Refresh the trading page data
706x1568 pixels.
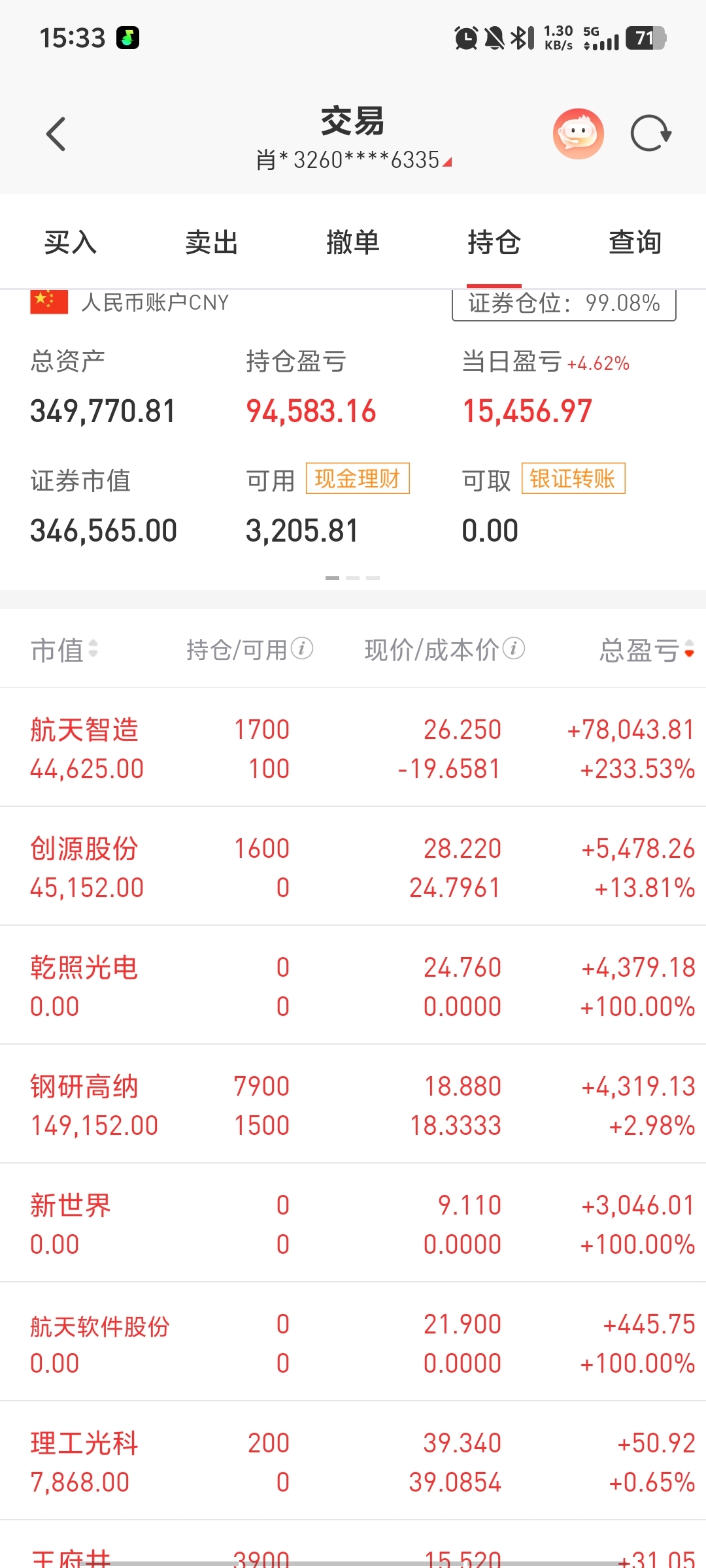[651, 133]
